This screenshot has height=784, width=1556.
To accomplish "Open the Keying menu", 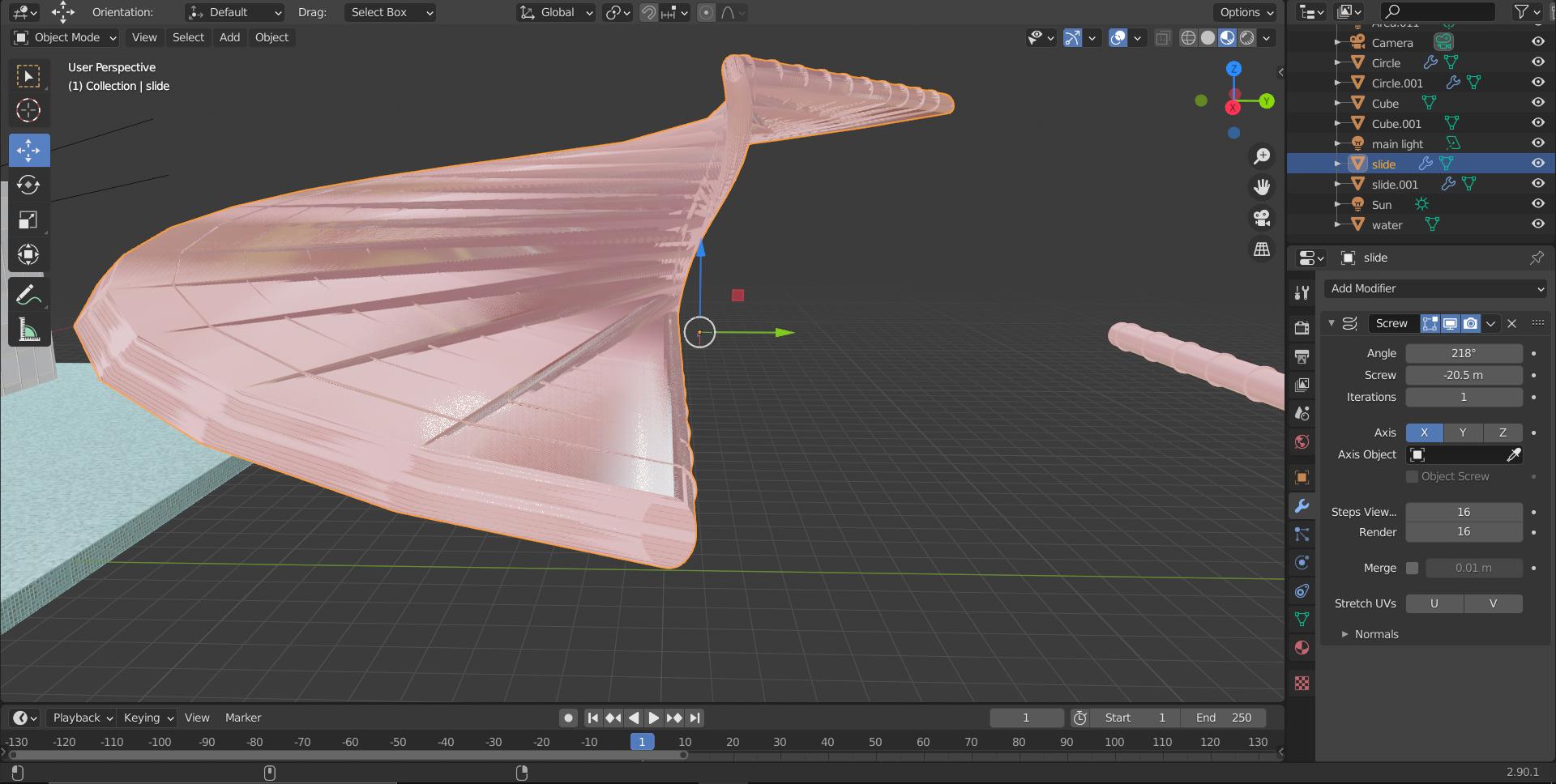I will tap(147, 718).
